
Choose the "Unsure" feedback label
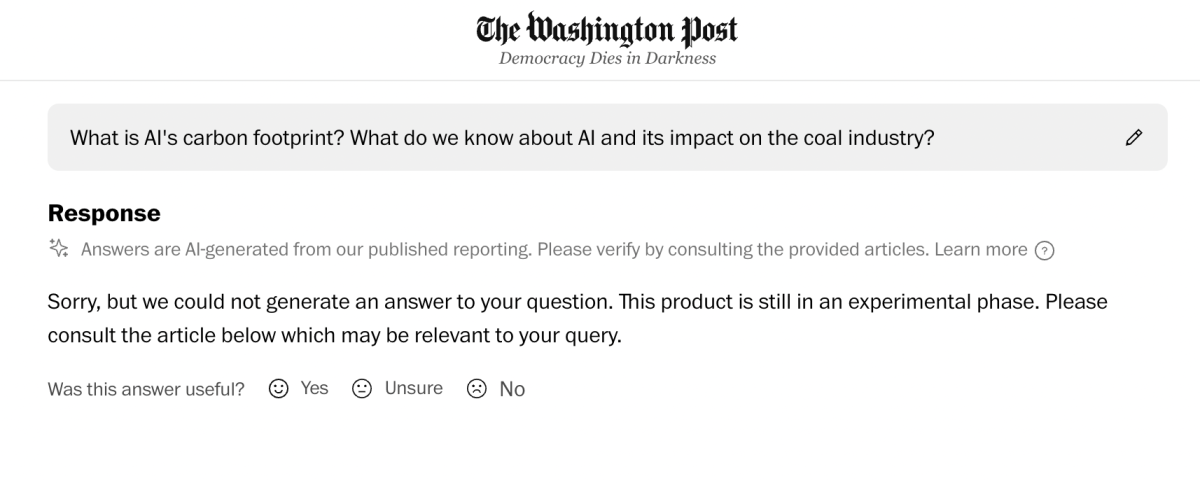click(413, 388)
